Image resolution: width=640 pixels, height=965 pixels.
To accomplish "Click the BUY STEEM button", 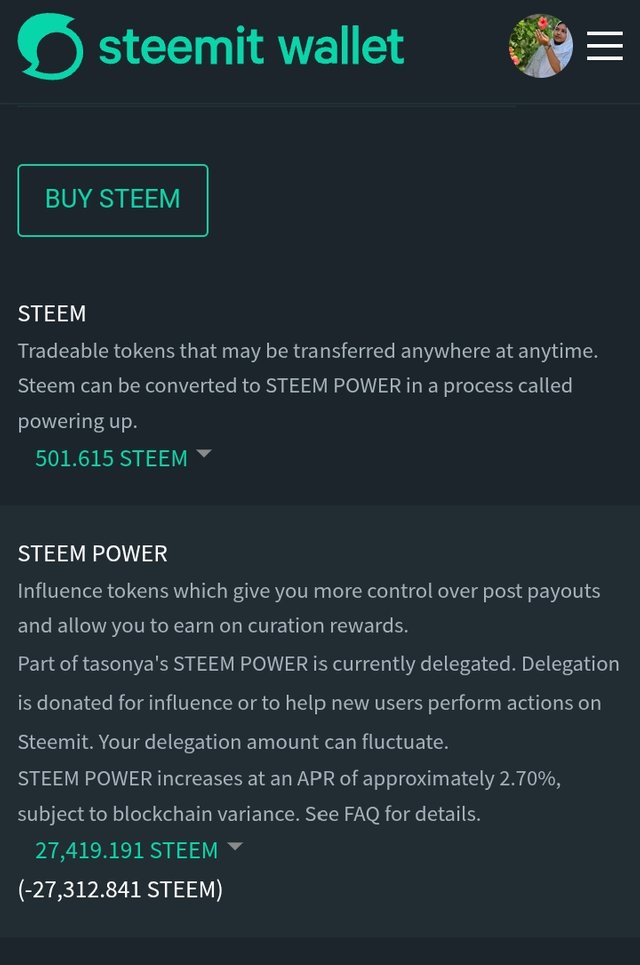I will (x=113, y=200).
